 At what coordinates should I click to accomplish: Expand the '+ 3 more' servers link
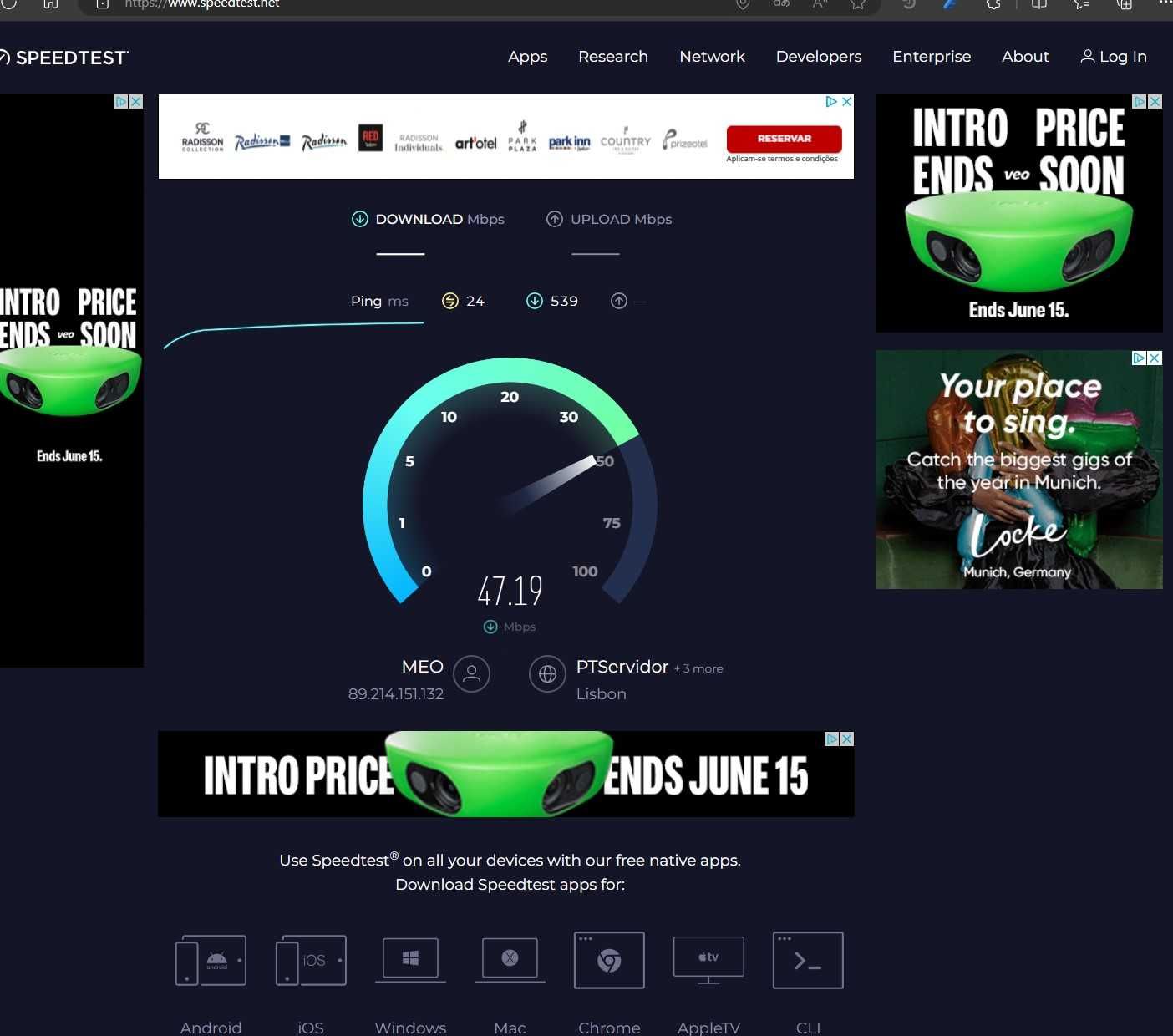698,668
